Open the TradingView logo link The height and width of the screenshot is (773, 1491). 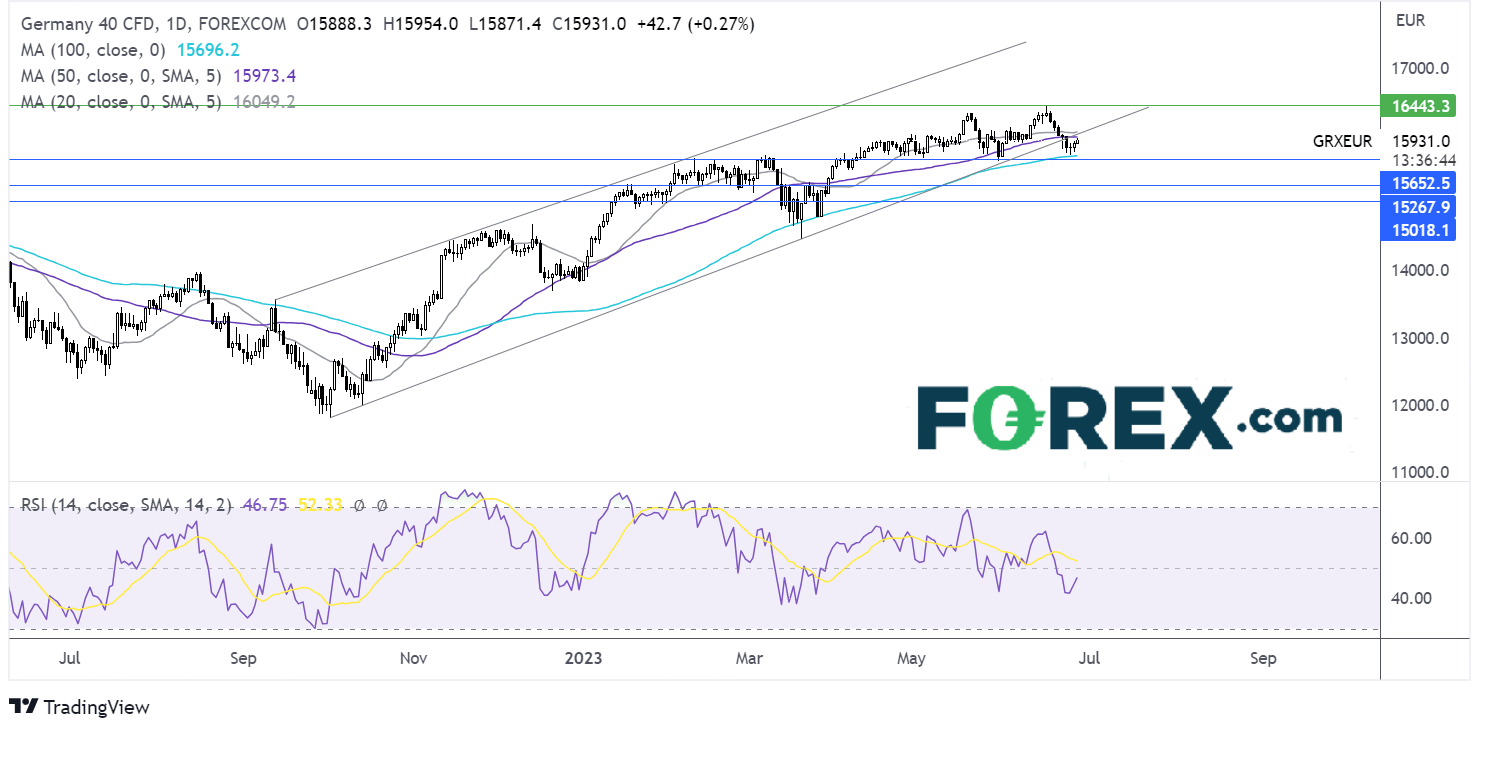[x=79, y=707]
